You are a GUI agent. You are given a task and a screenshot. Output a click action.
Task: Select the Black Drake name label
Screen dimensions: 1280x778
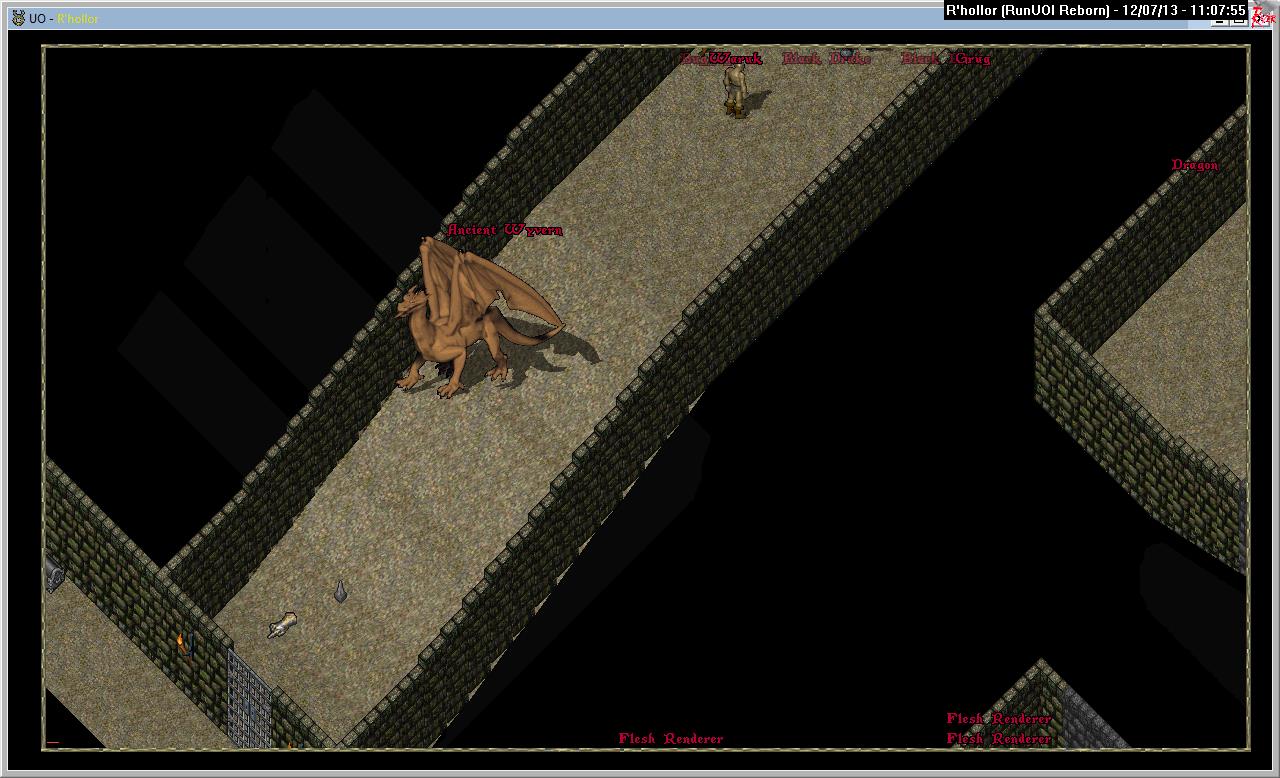(827, 59)
